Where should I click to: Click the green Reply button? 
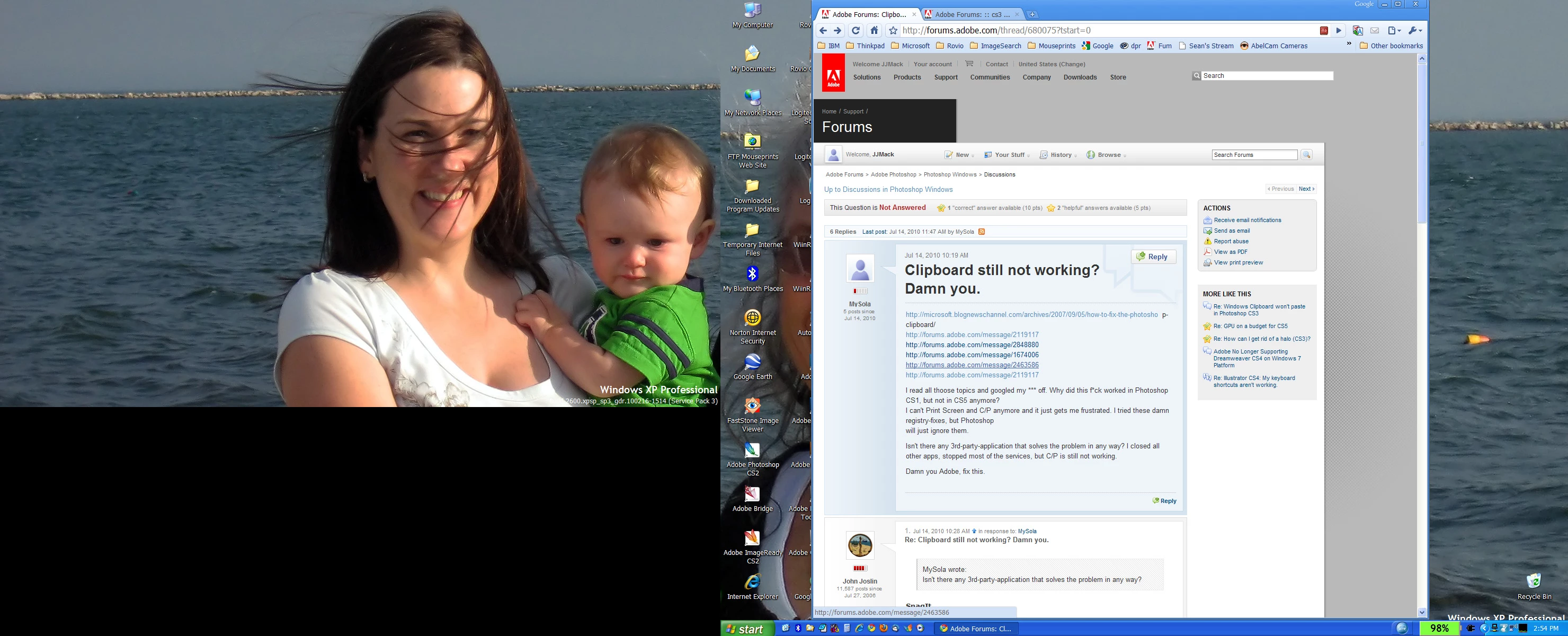click(1153, 257)
